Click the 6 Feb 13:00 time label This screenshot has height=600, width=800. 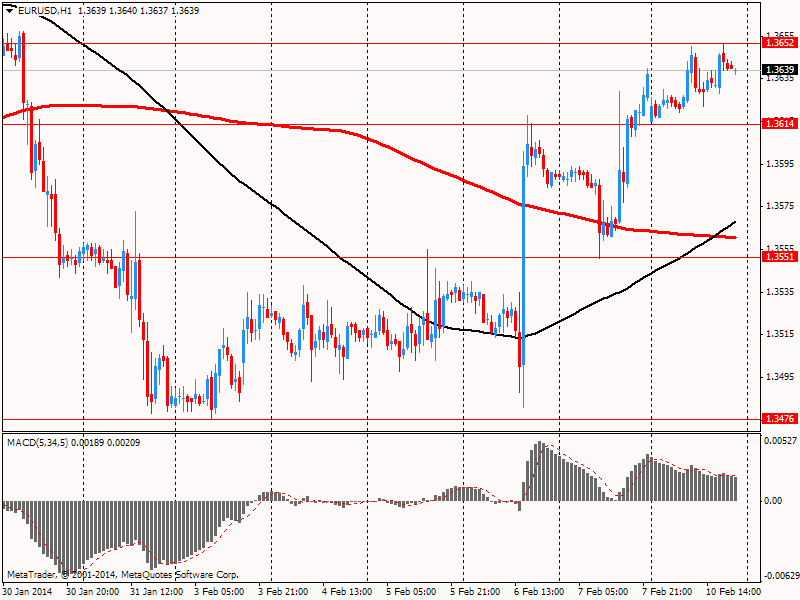(x=540, y=592)
